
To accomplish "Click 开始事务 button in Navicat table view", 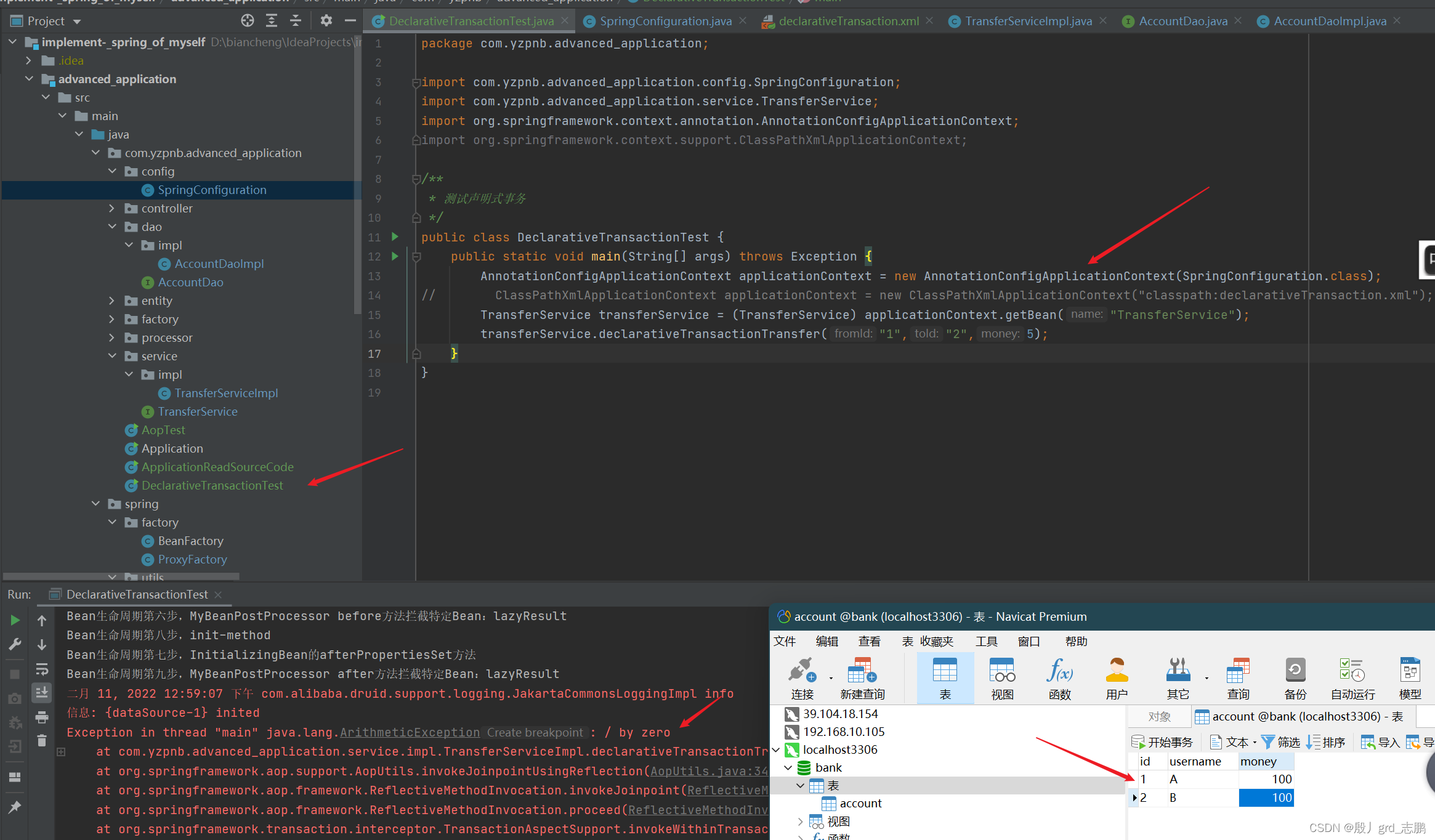I will pos(1163,742).
